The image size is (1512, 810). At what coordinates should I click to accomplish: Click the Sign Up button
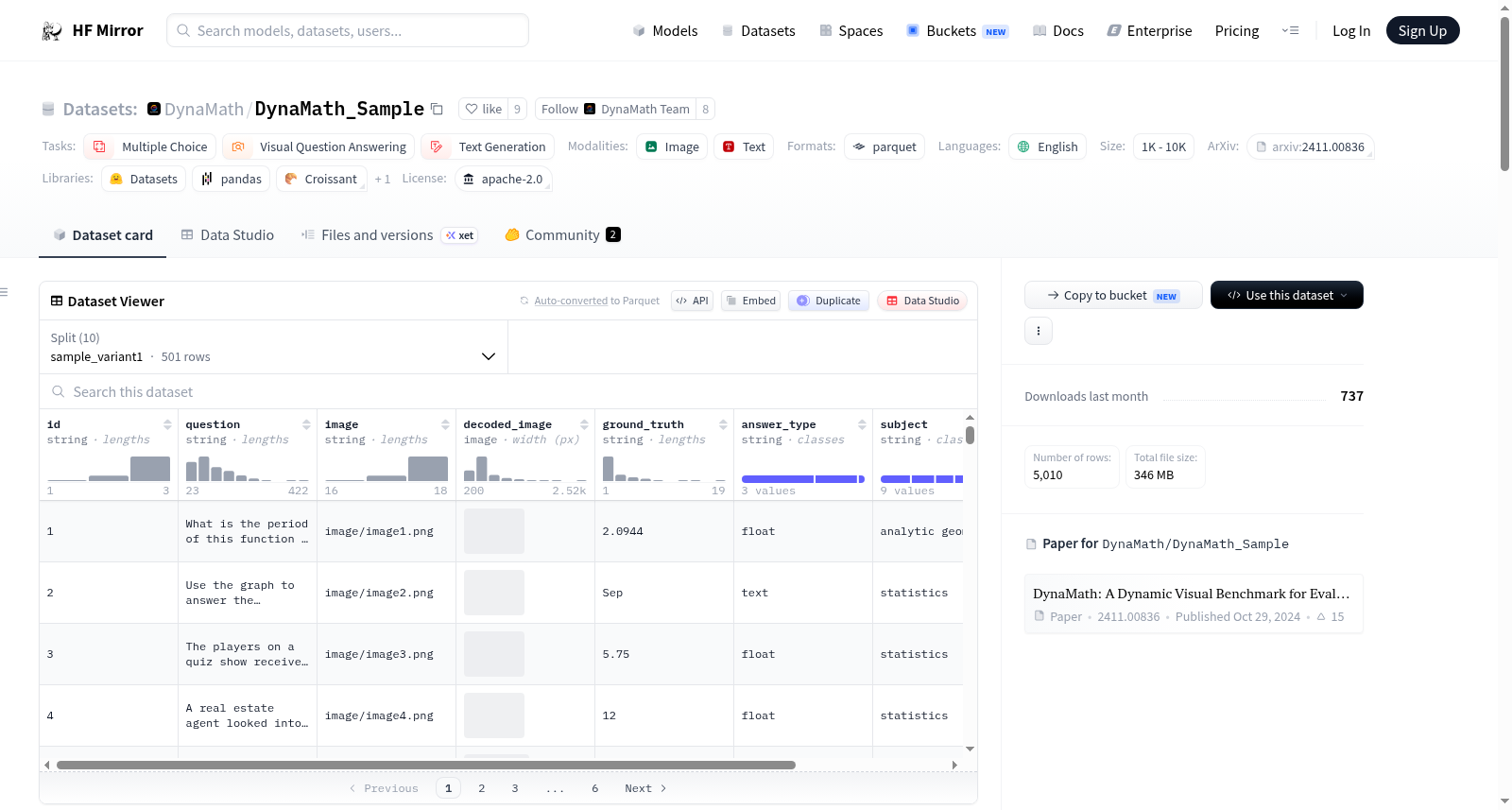[1423, 30]
